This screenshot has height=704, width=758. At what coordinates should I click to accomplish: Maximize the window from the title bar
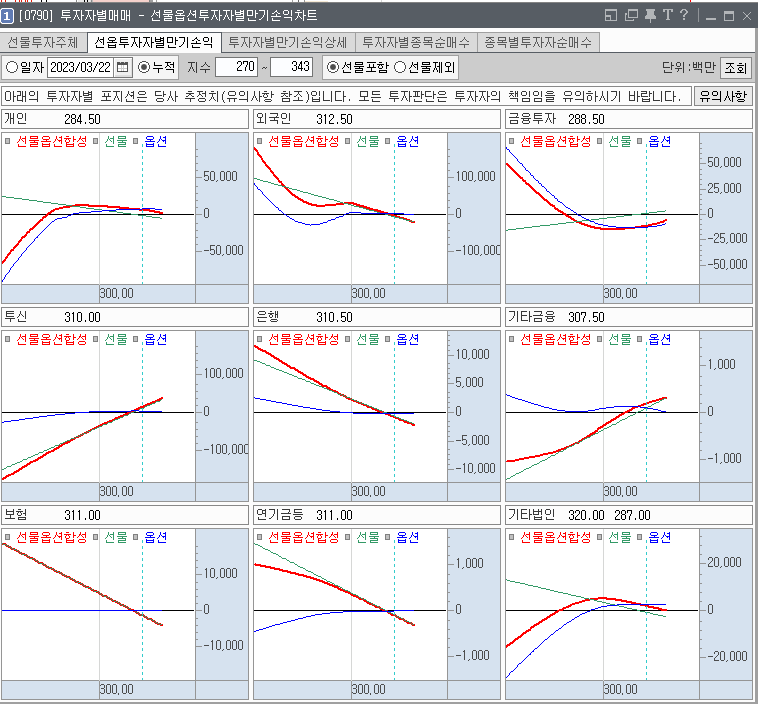tap(728, 16)
